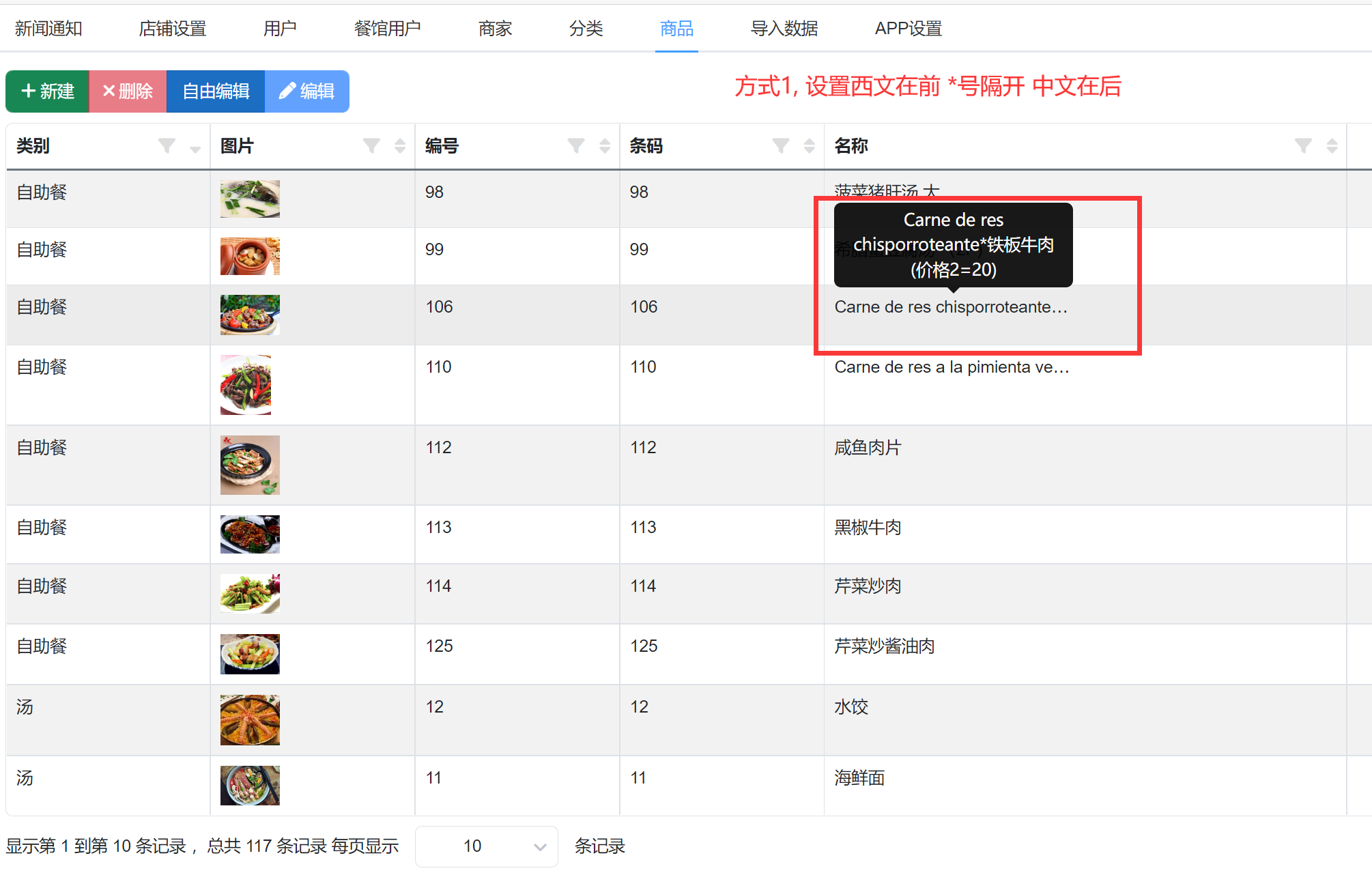Click the 类别 column filter icon
The image size is (1372, 875).
167,145
